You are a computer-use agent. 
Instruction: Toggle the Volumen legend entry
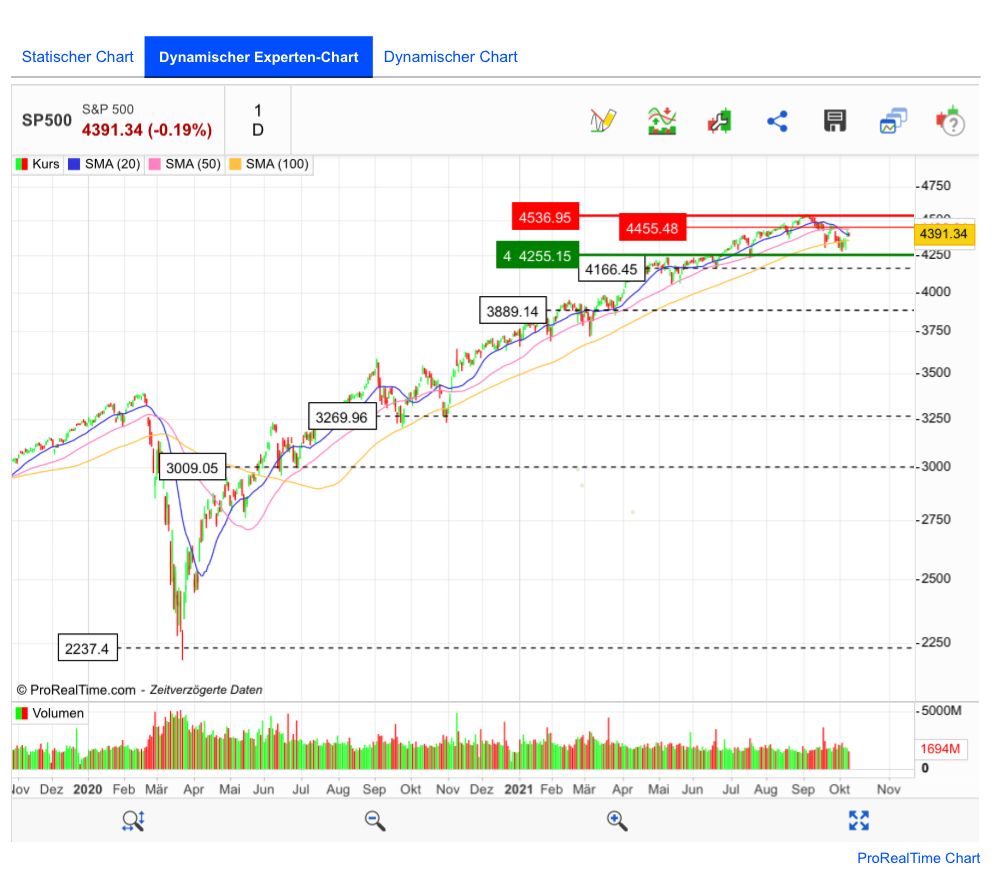point(50,713)
